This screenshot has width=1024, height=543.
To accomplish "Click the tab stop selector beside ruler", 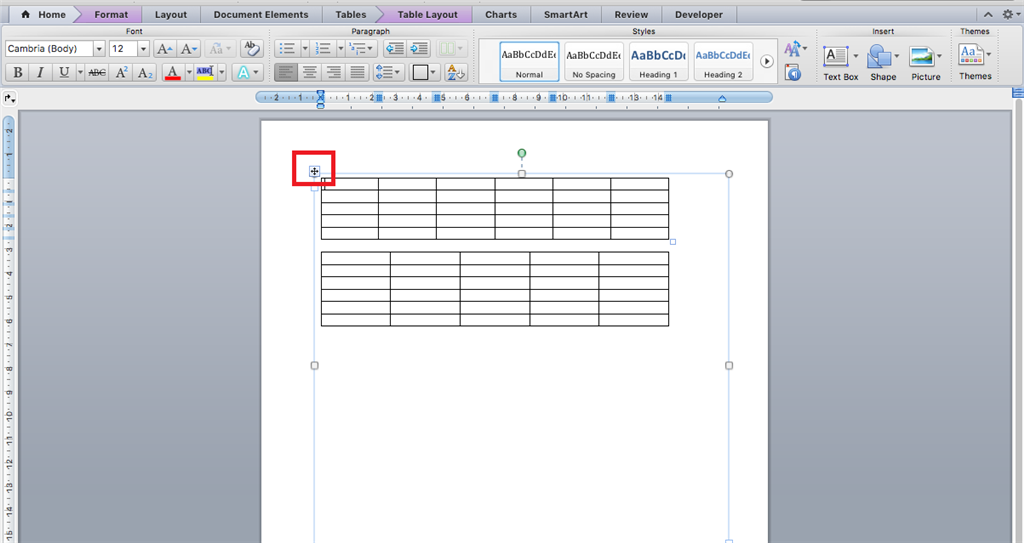I will (9, 99).
